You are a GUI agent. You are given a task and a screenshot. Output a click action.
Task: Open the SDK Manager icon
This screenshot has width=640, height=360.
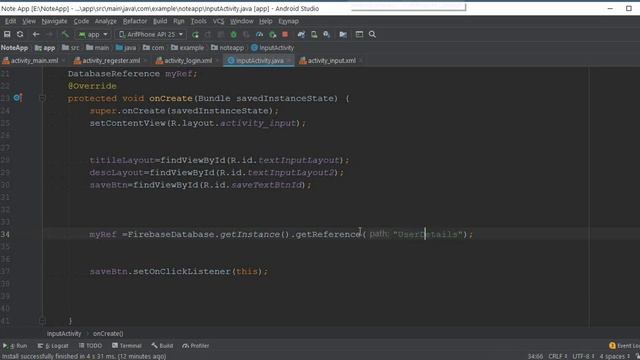click(327, 34)
